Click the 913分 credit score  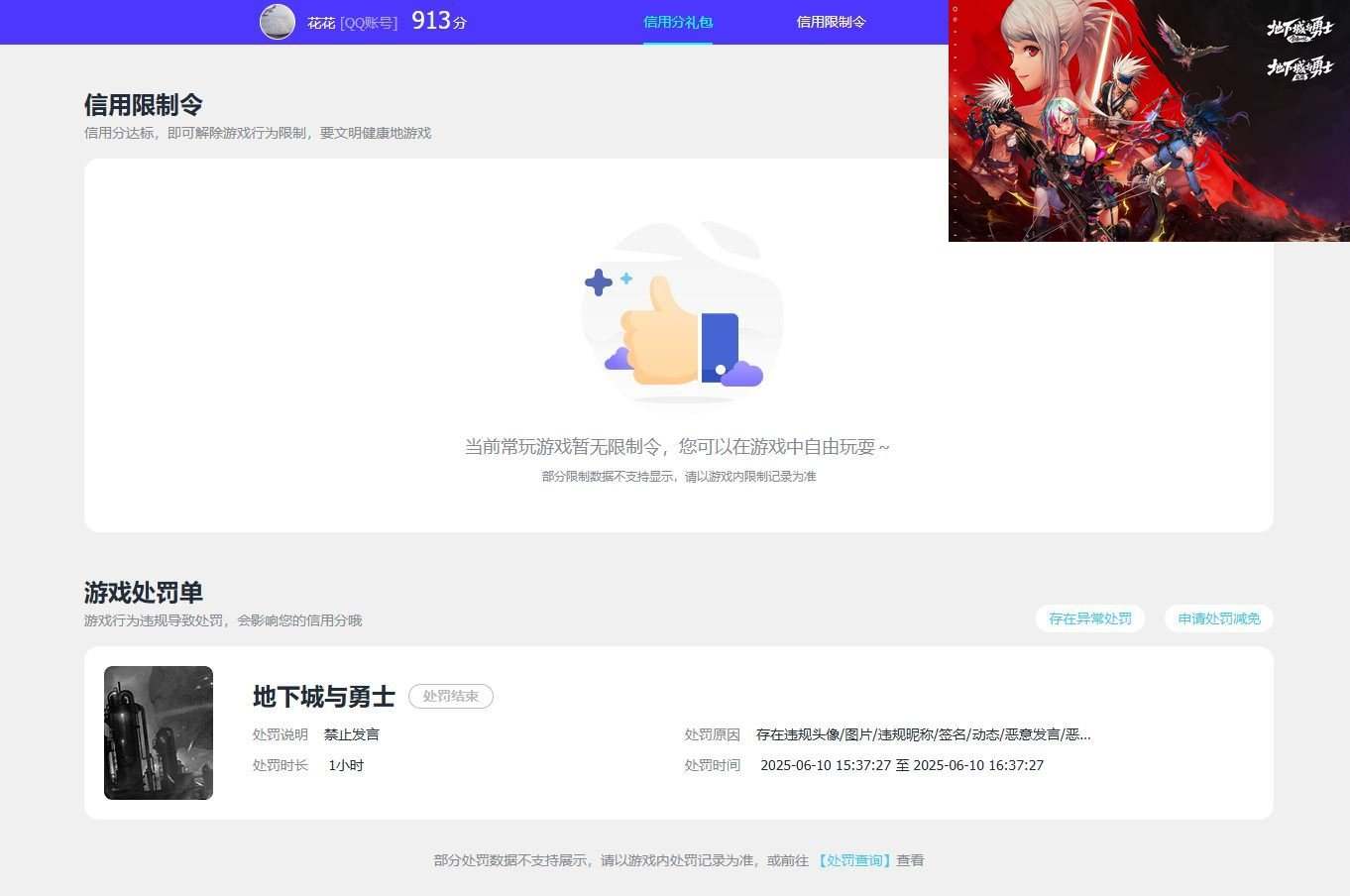coord(439,21)
